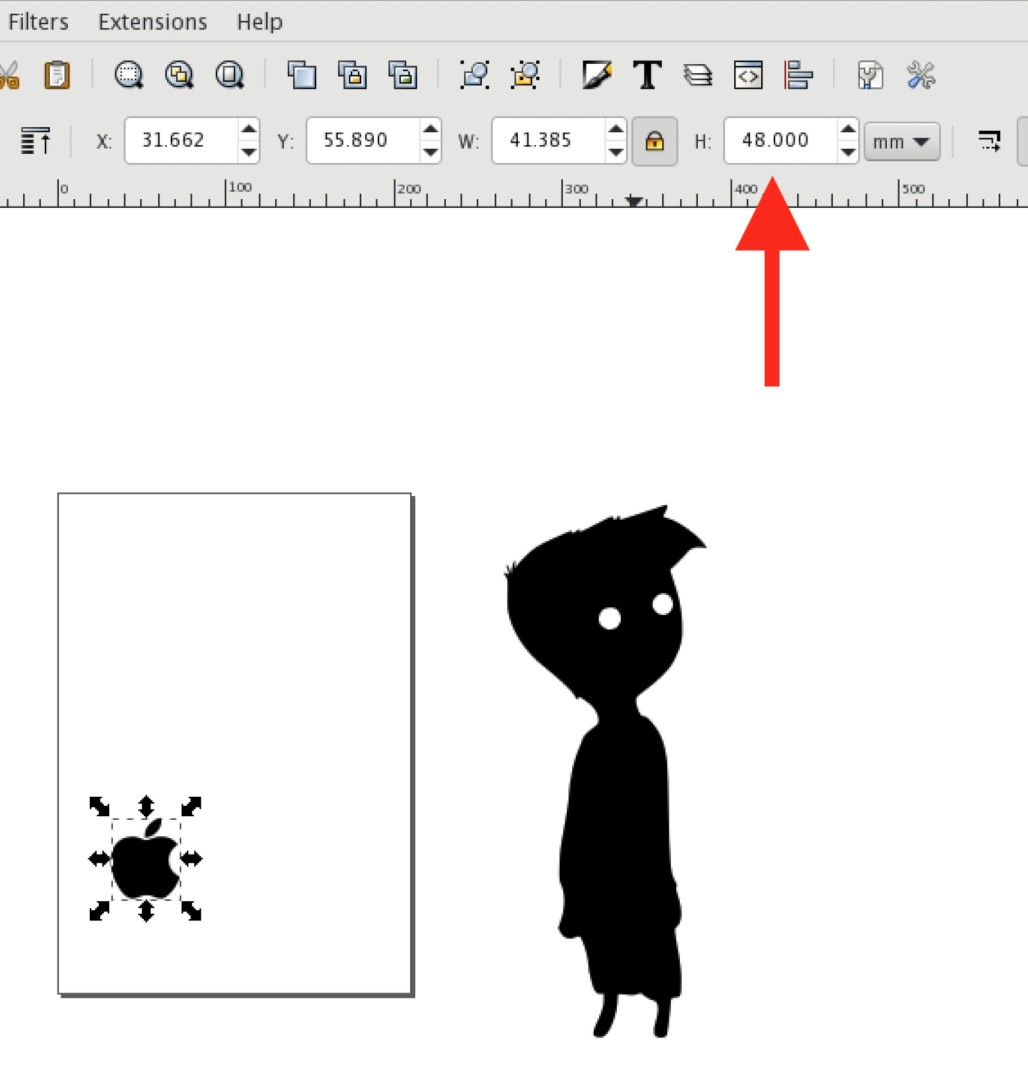1028x1072 pixels.
Task: Open the Text and Font dialog
Action: pos(647,75)
